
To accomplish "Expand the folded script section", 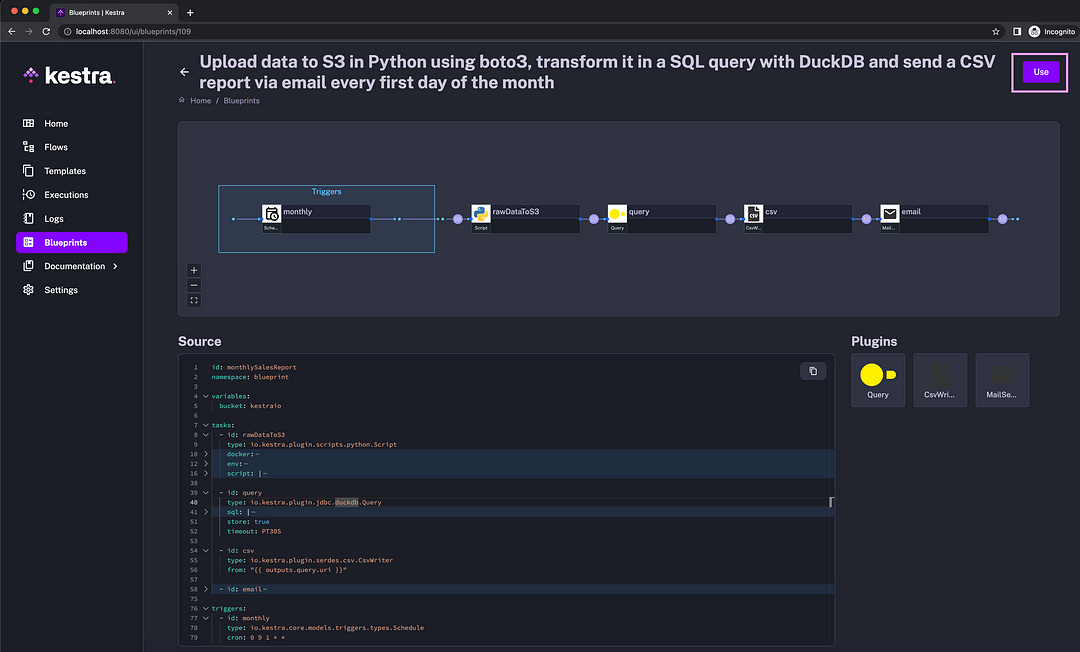I will pyautogui.click(x=205, y=473).
